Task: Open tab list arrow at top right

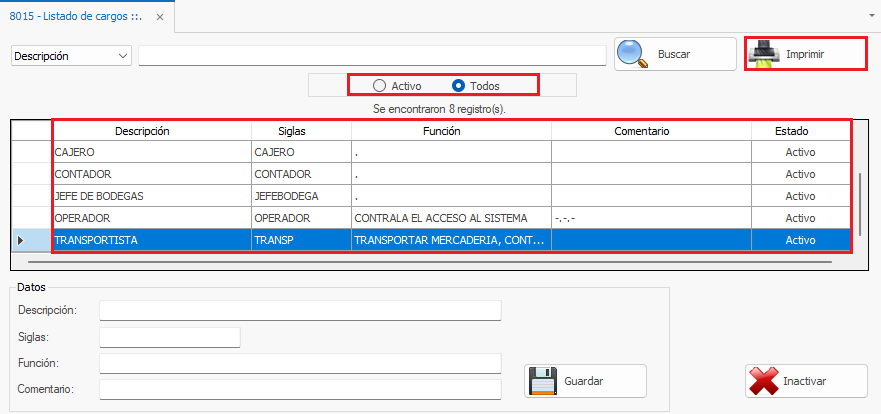Action: 870,17
